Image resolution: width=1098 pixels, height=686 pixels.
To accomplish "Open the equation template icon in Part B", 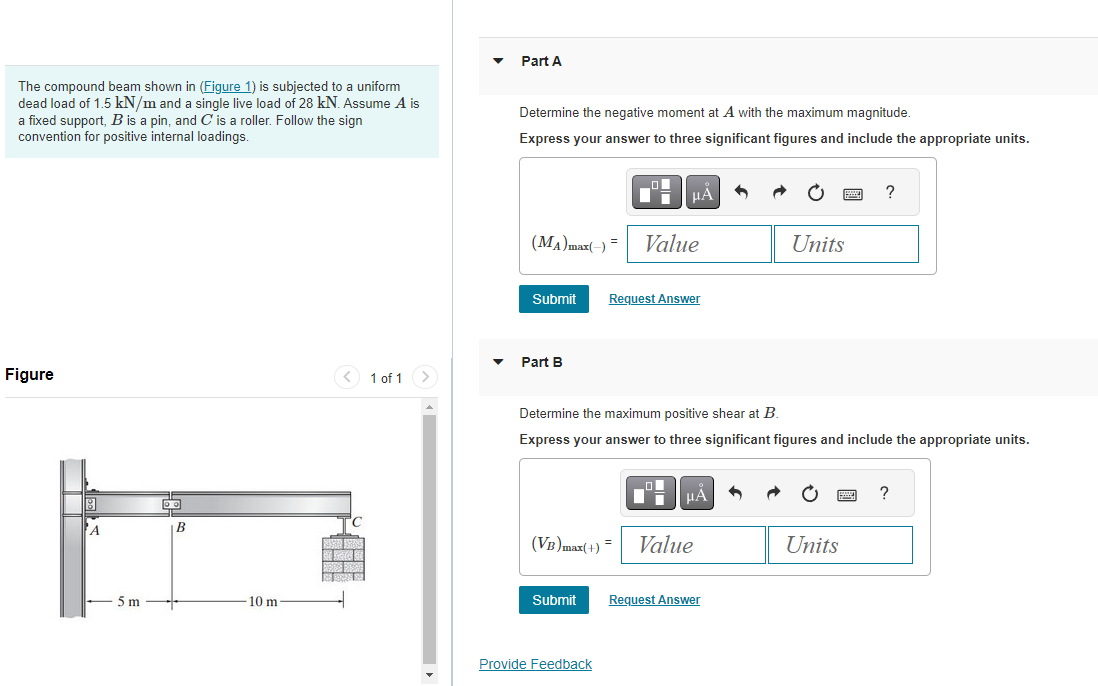I will click(650, 492).
